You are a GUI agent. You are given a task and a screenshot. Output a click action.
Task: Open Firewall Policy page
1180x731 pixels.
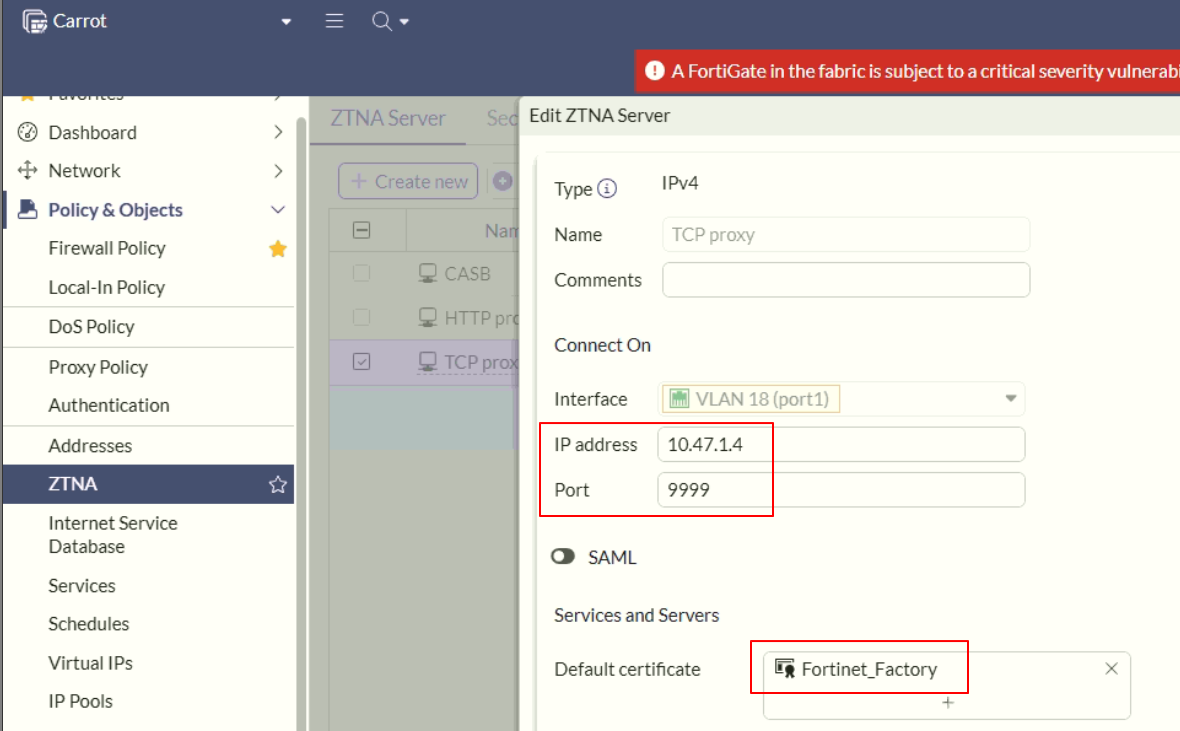click(107, 248)
